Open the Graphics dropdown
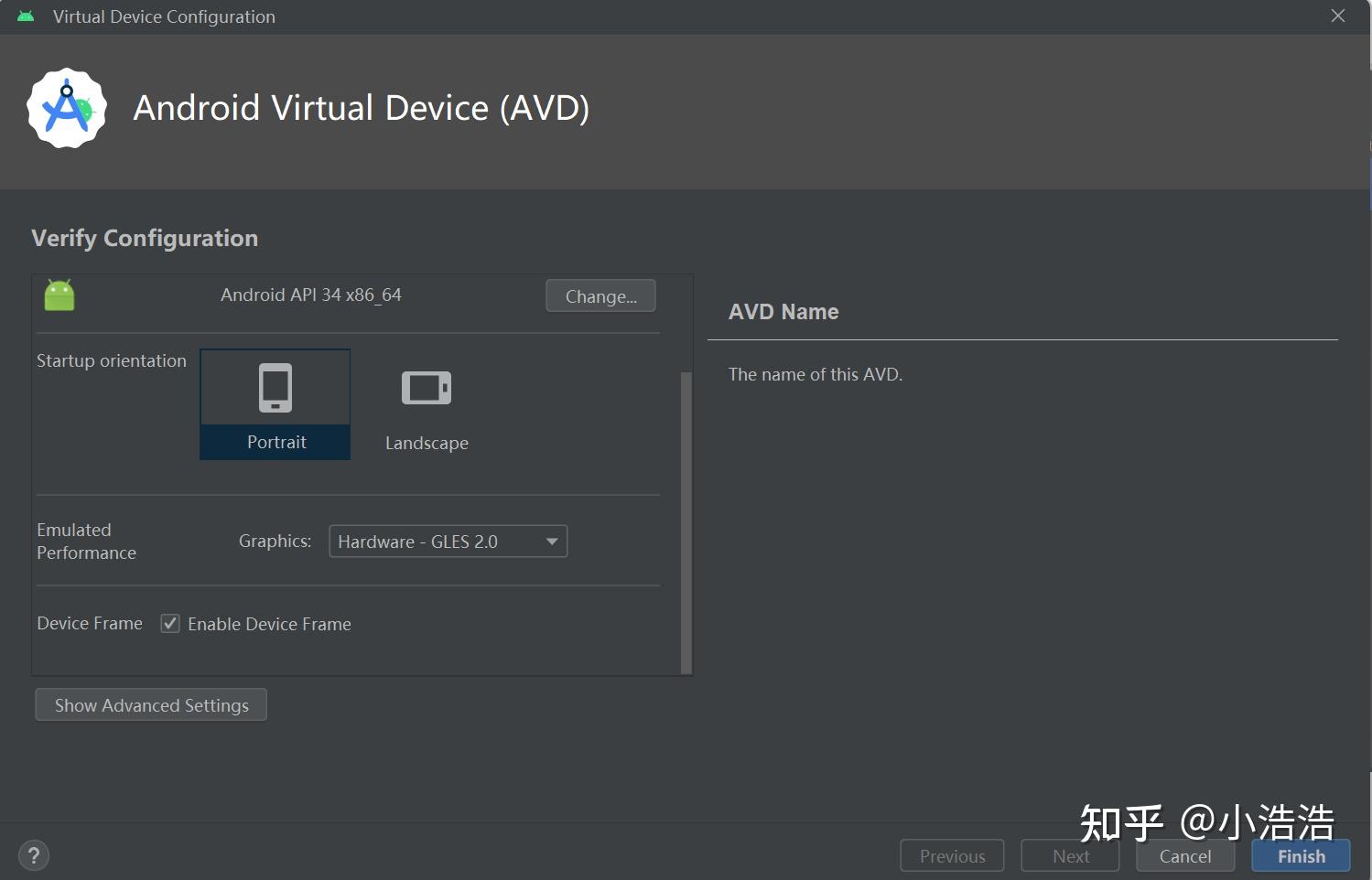 448,542
